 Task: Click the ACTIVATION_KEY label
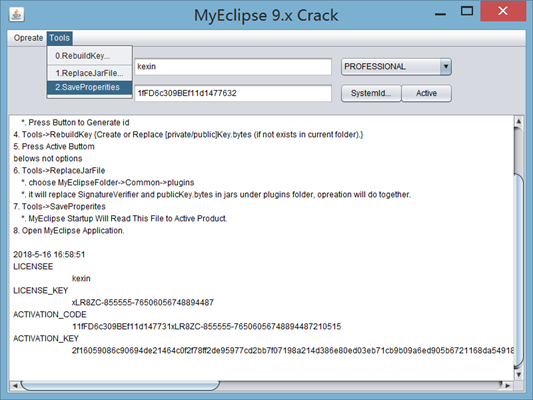point(46,338)
